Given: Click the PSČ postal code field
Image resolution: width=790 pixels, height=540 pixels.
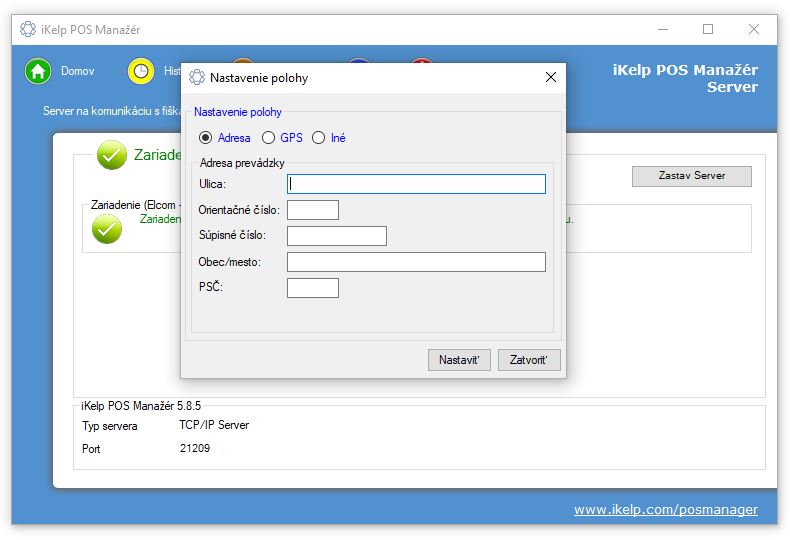Looking at the screenshot, I should 312,288.
